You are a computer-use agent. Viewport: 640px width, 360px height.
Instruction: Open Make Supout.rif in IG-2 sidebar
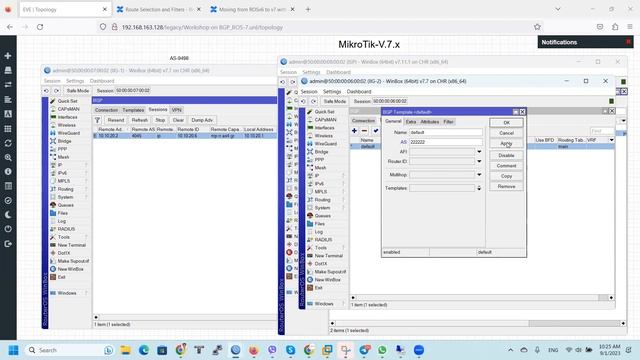[x=330, y=271]
